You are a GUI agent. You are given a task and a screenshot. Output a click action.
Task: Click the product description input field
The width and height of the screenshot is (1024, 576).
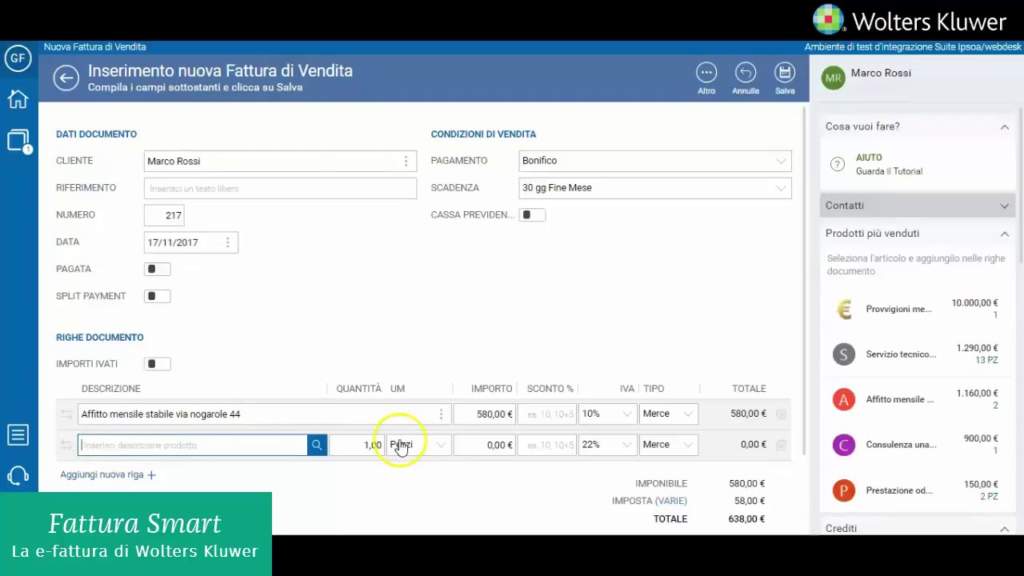tap(193, 445)
